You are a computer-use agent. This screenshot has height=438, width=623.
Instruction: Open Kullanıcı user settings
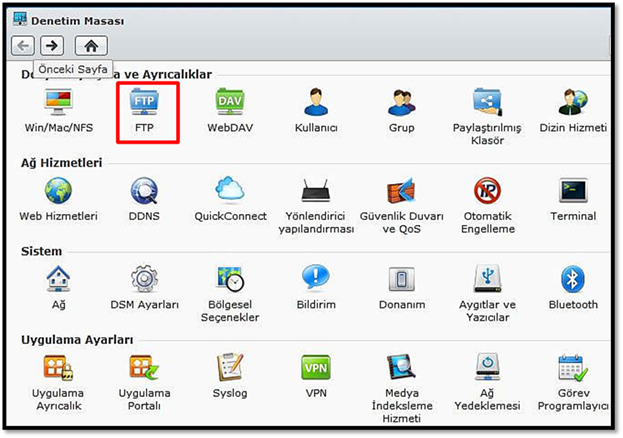coord(316,105)
